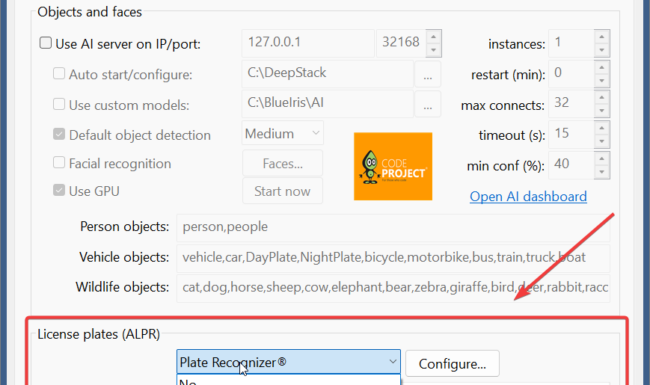Browse for custom models folder ellipsis button

[x=428, y=104]
